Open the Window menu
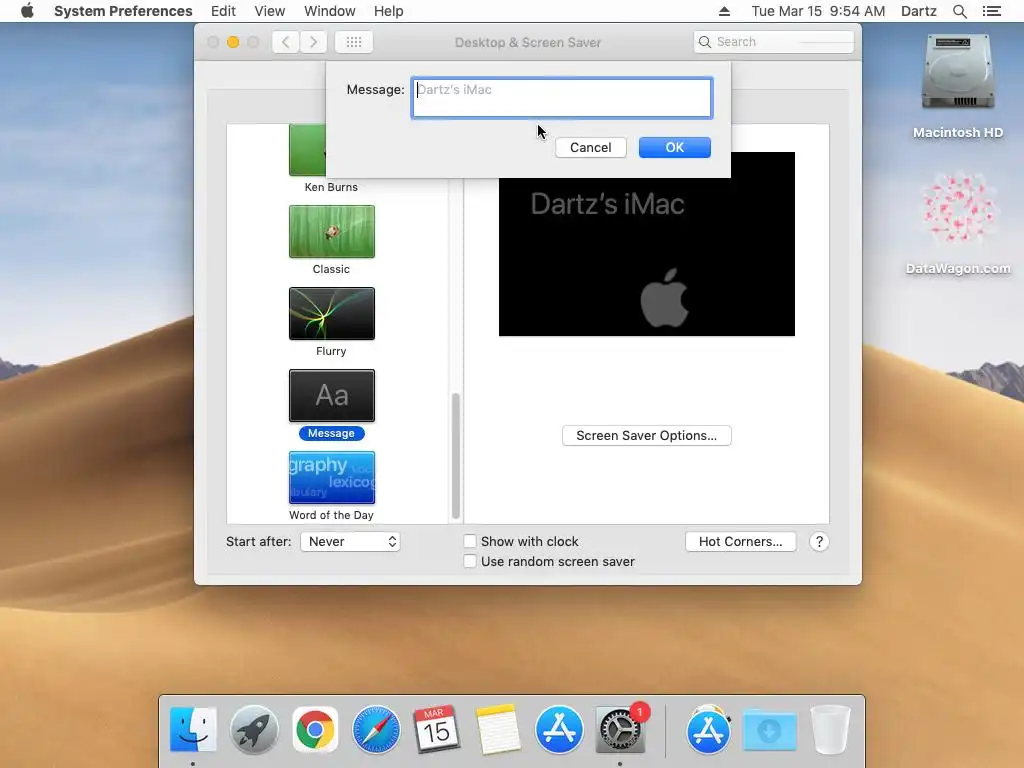 point(330,11)
